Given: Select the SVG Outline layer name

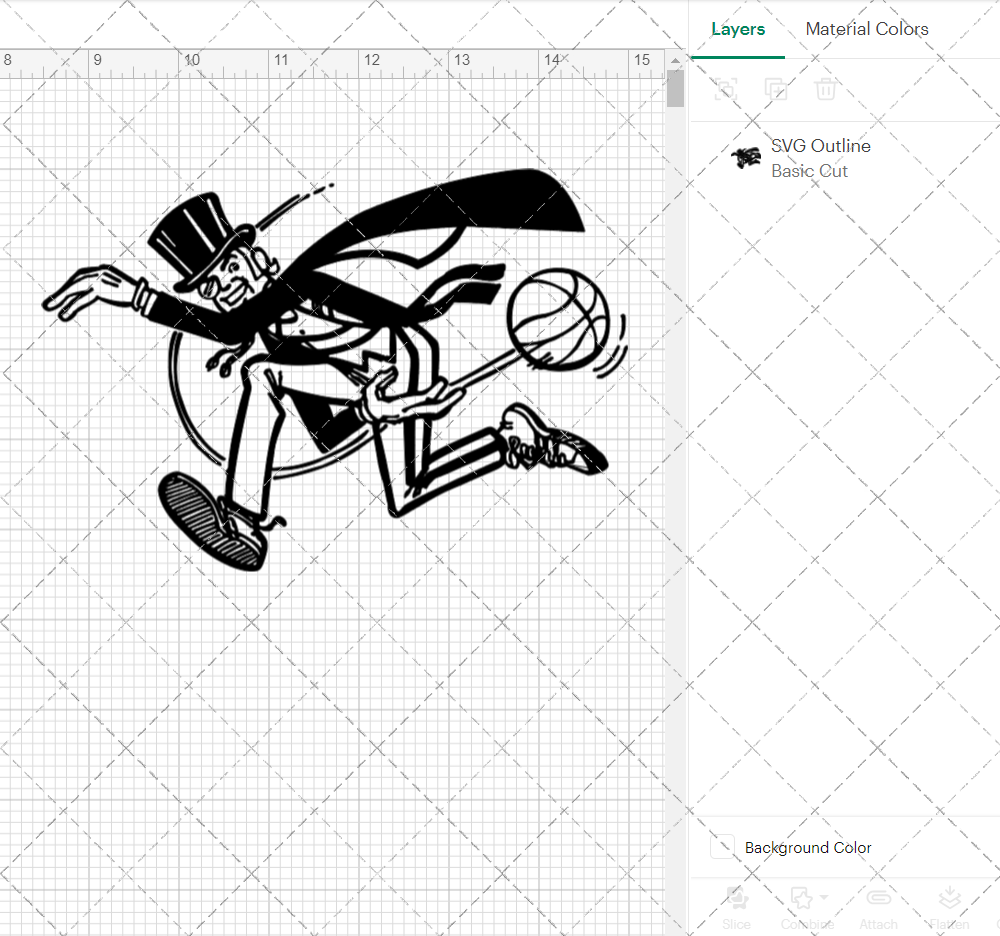Looking at the screenshot, I should coord(821,146).
